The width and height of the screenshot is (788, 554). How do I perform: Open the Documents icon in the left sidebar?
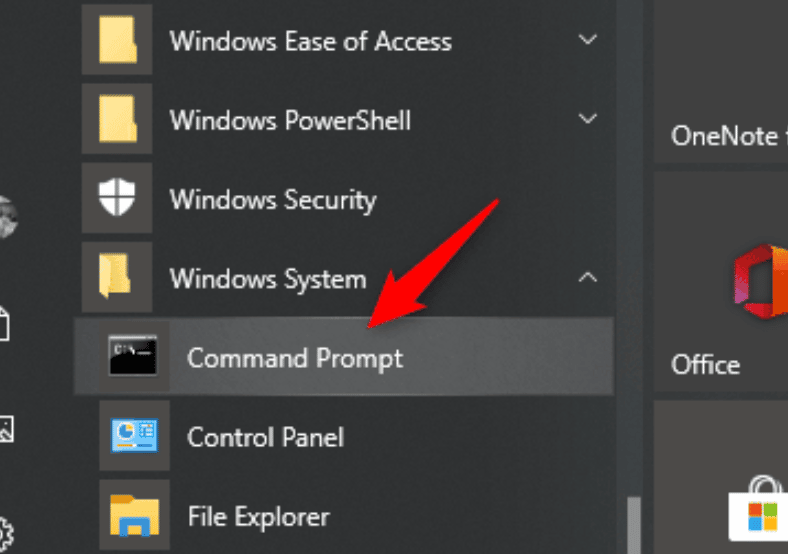(x=4, y=324)
